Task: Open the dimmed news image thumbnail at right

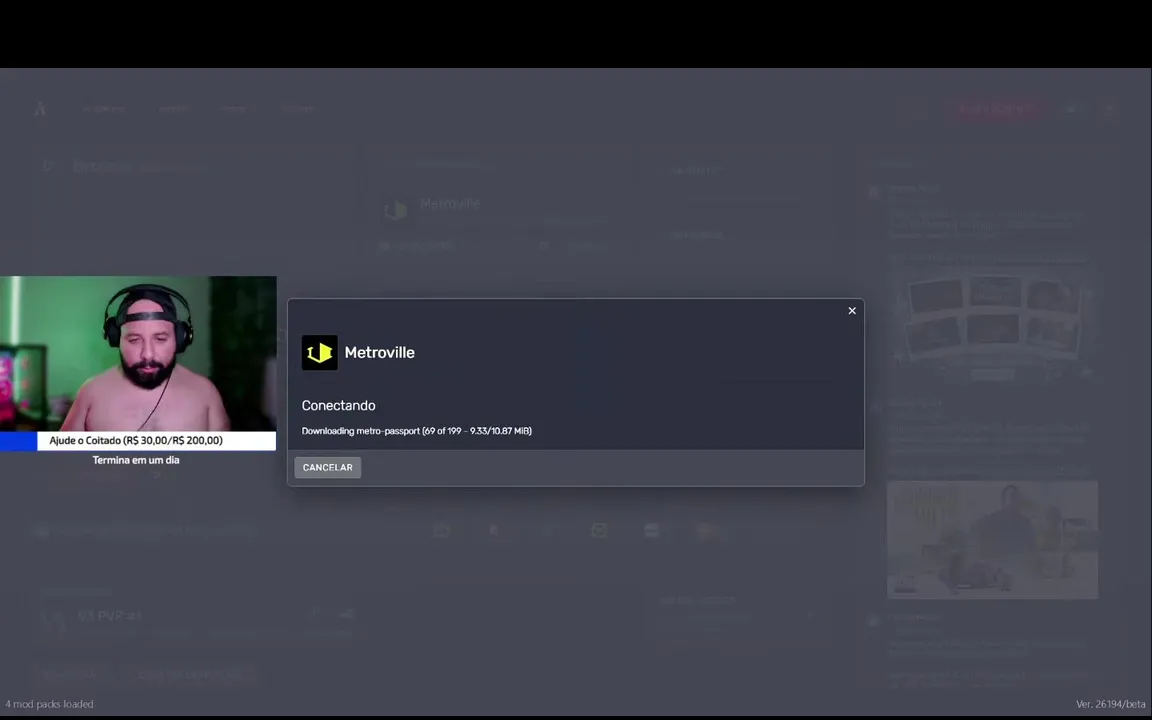Action: pos(993,539)
